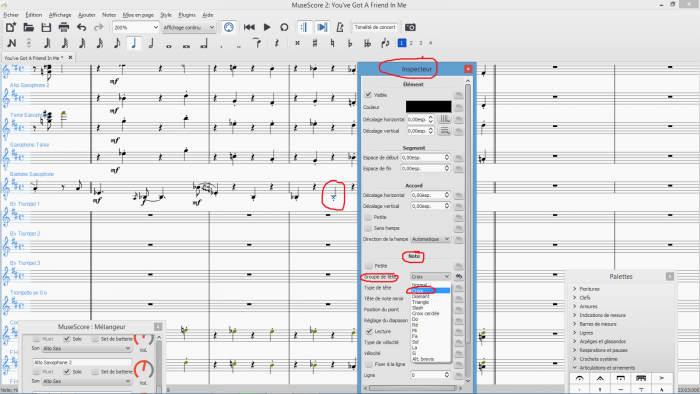Screen dimensions: 700x394
Task: Close the Inspecteur panel
Action: [468, 69]
